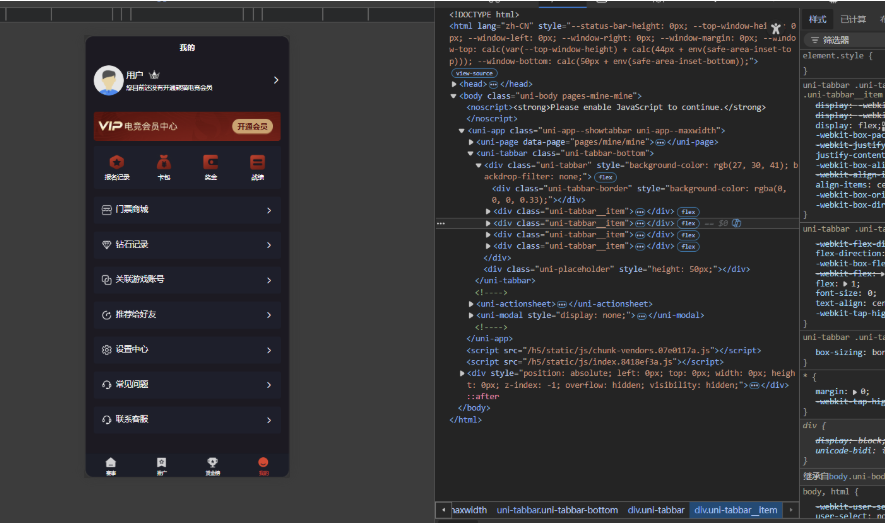The image size is (885, 523).
Task: Click the 门票商城 ticket icon
Action: (107, 210)
